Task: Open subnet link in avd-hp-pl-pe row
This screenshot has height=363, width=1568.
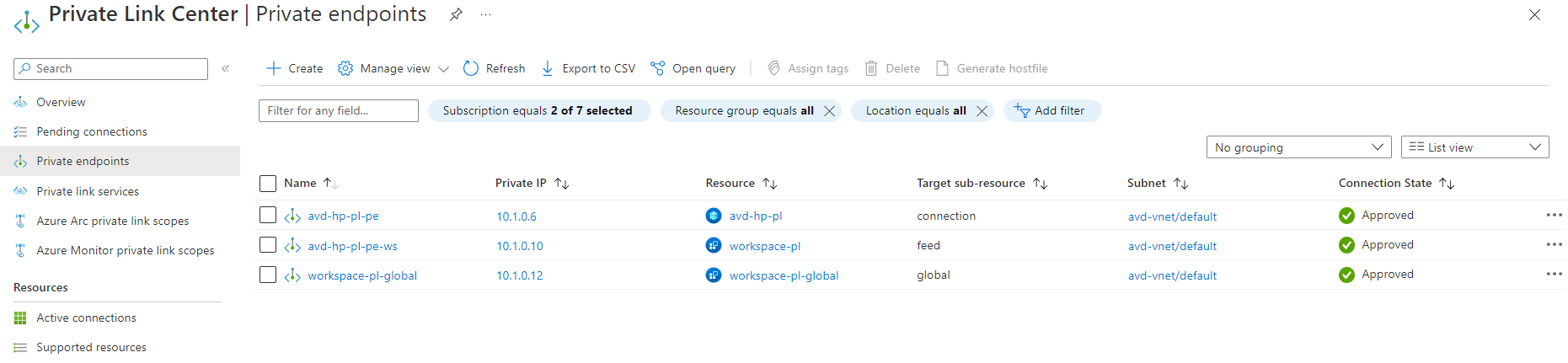Action: tap(1172, 216)
